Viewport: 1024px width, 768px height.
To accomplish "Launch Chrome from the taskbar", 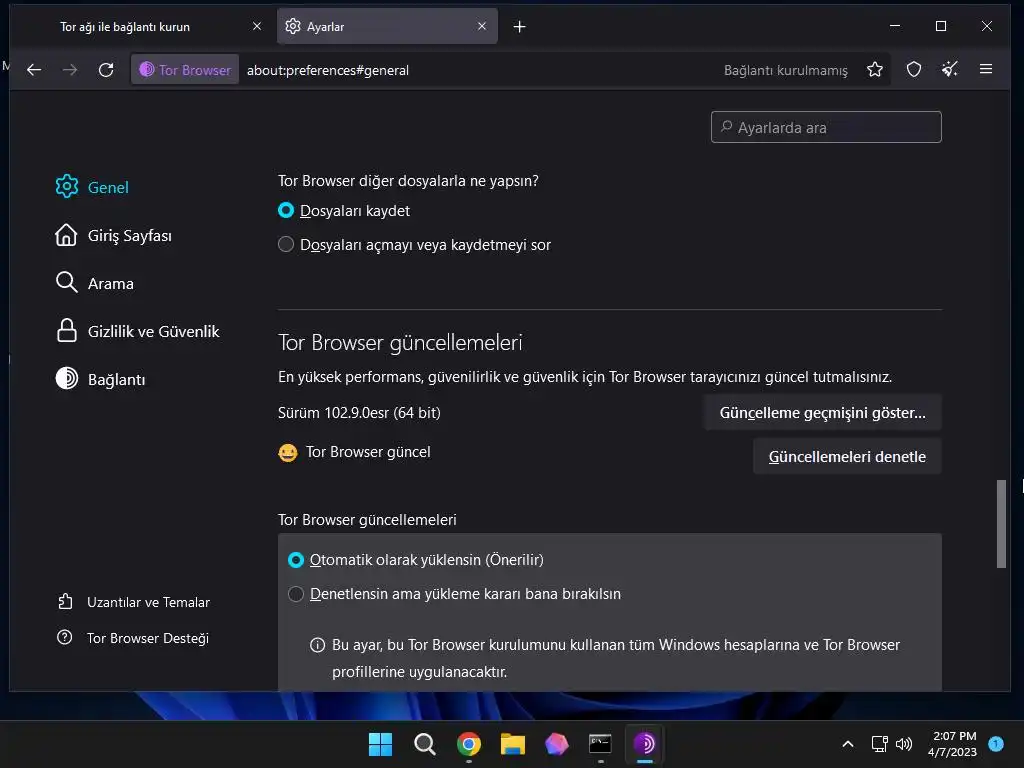I will 469,744.
